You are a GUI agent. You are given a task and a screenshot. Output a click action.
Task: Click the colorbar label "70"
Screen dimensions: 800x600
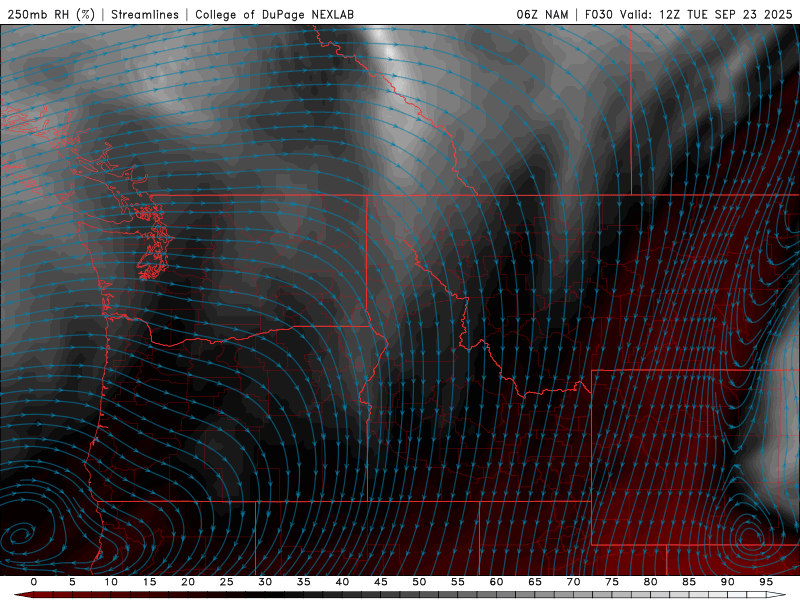coord(573,582)
